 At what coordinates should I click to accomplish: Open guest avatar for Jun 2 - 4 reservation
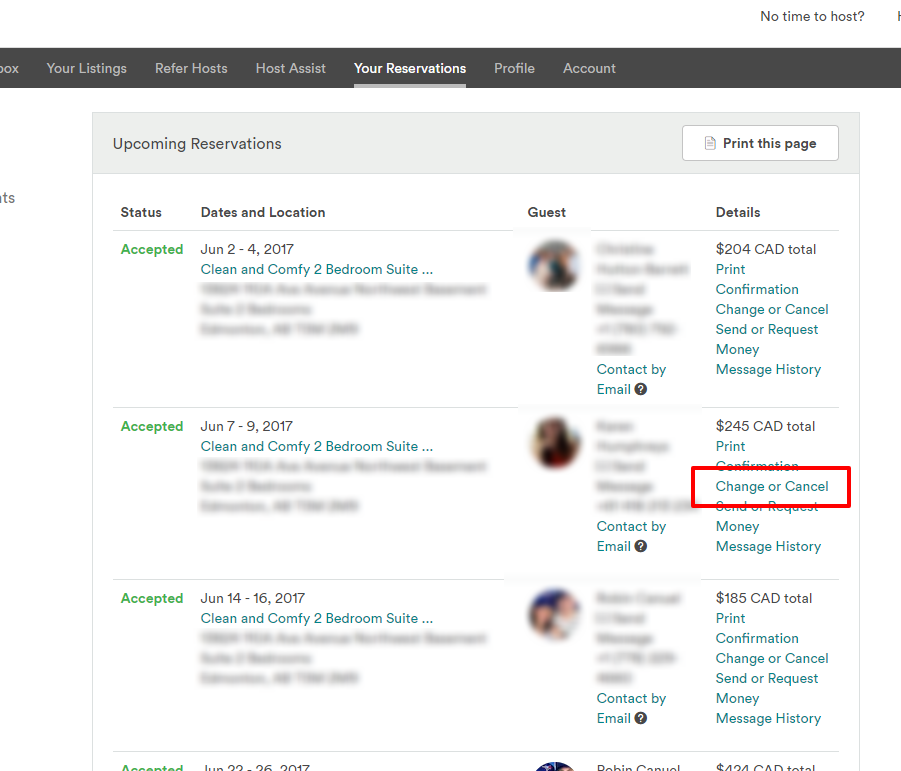pyautogui.click(x=554, y=266)
